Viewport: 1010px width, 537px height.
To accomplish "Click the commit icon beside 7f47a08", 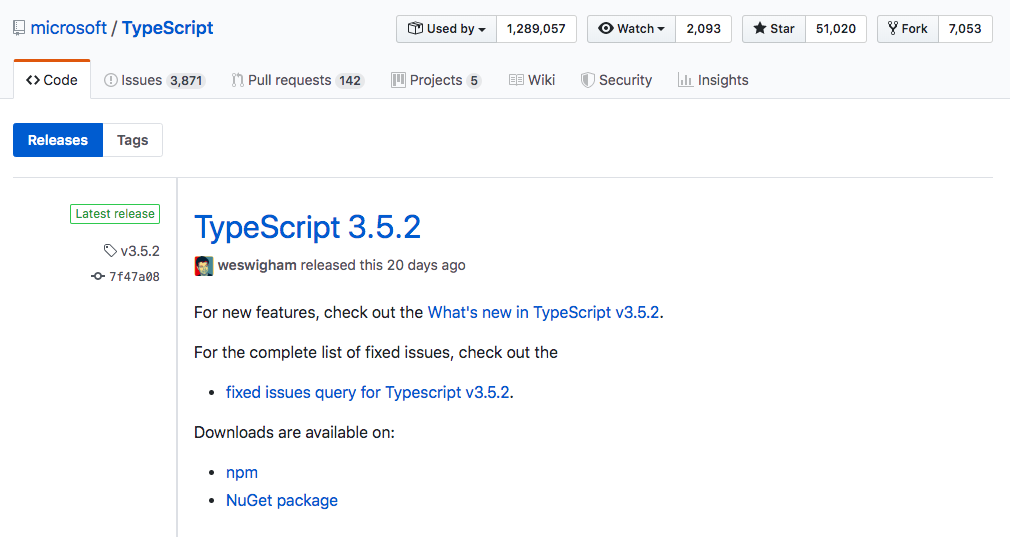I will (97, 277).
